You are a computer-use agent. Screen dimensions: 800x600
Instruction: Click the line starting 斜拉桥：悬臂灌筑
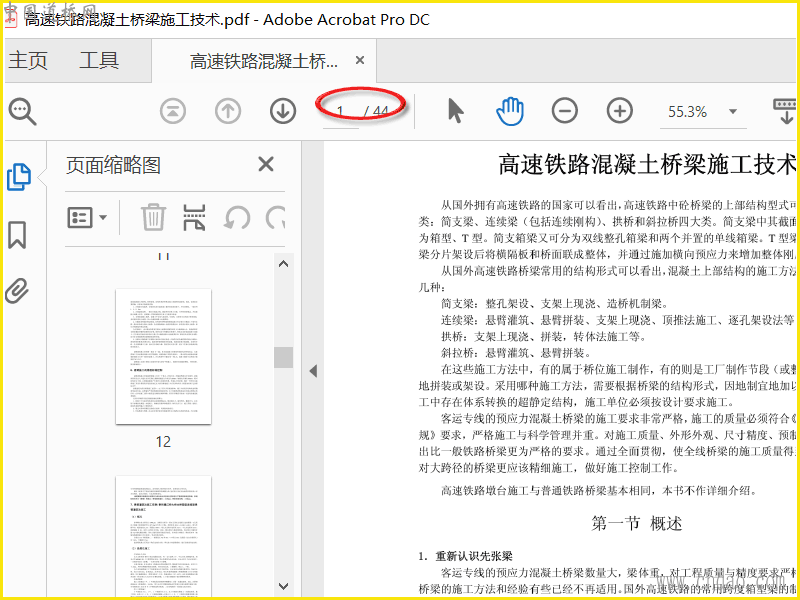516,354
